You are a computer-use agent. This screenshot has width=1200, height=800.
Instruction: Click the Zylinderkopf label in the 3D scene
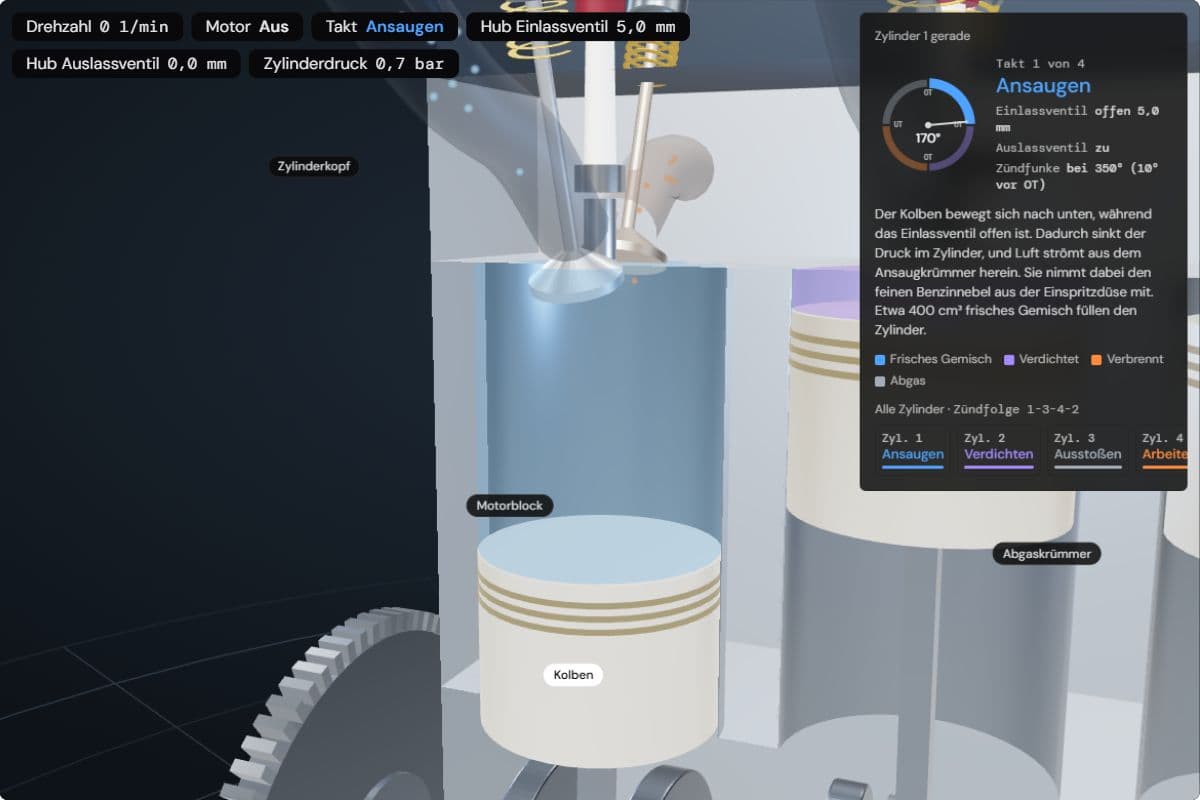coord(313,166)
